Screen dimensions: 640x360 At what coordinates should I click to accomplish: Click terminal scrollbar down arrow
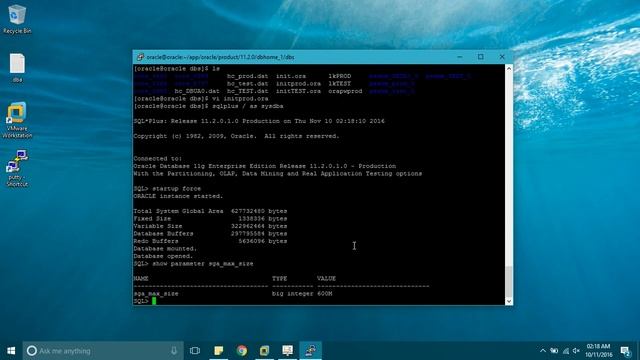509,301
